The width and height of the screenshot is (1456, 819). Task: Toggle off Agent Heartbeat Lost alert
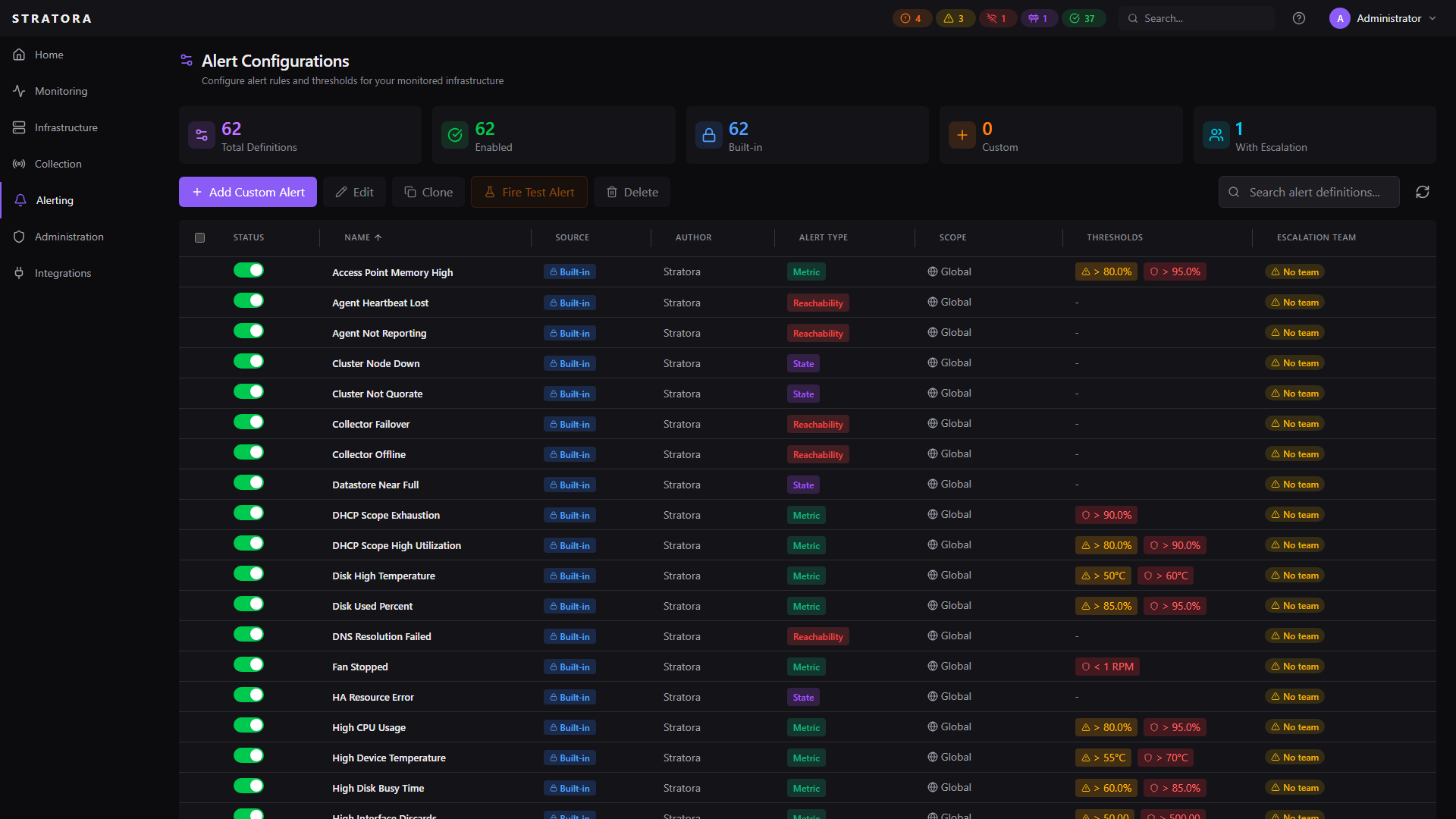249,300
